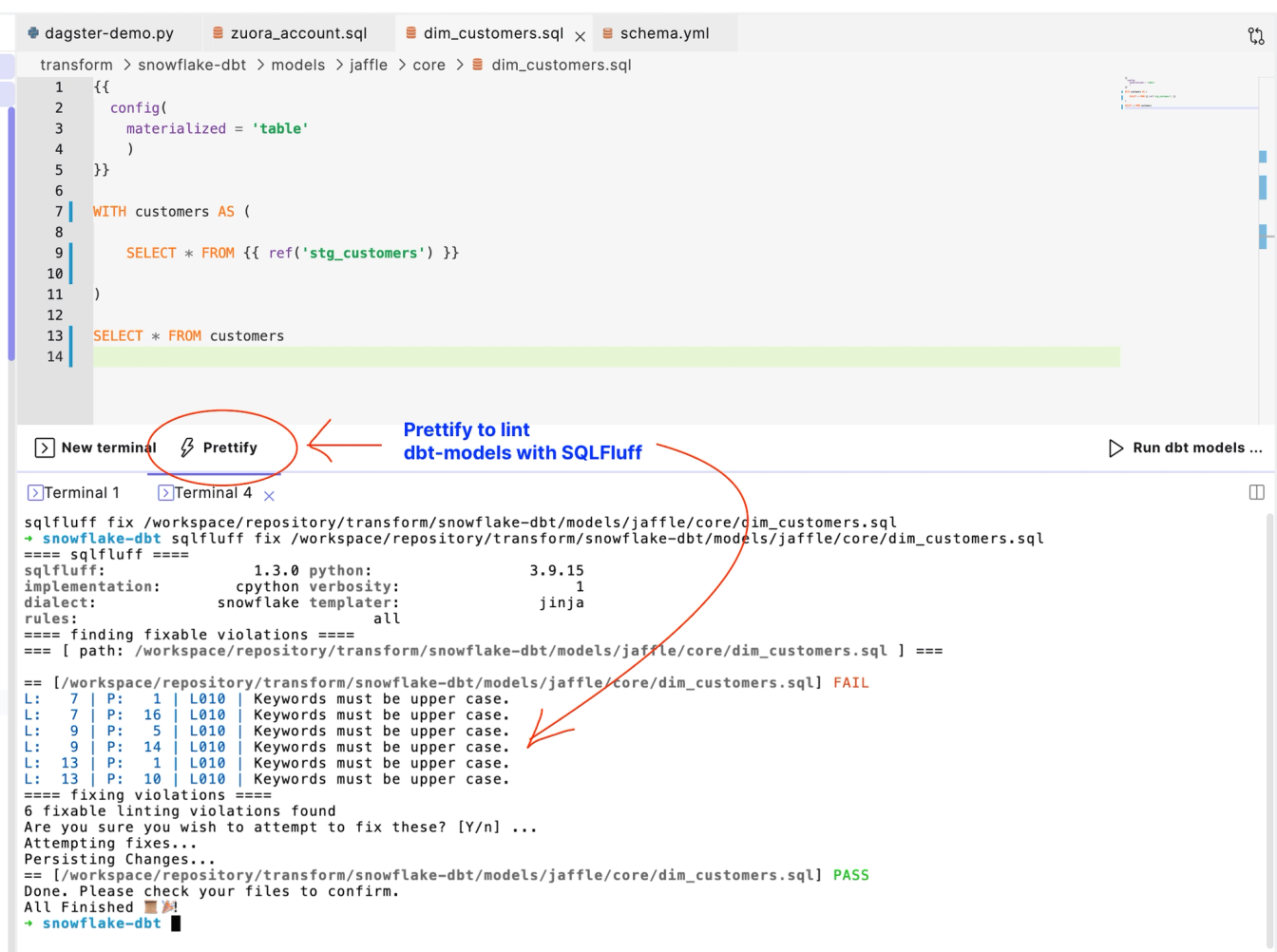The image size is (1277, 952).
Task: Click 'jaffle' breadcrumb segment
Action: coord(369,65)
